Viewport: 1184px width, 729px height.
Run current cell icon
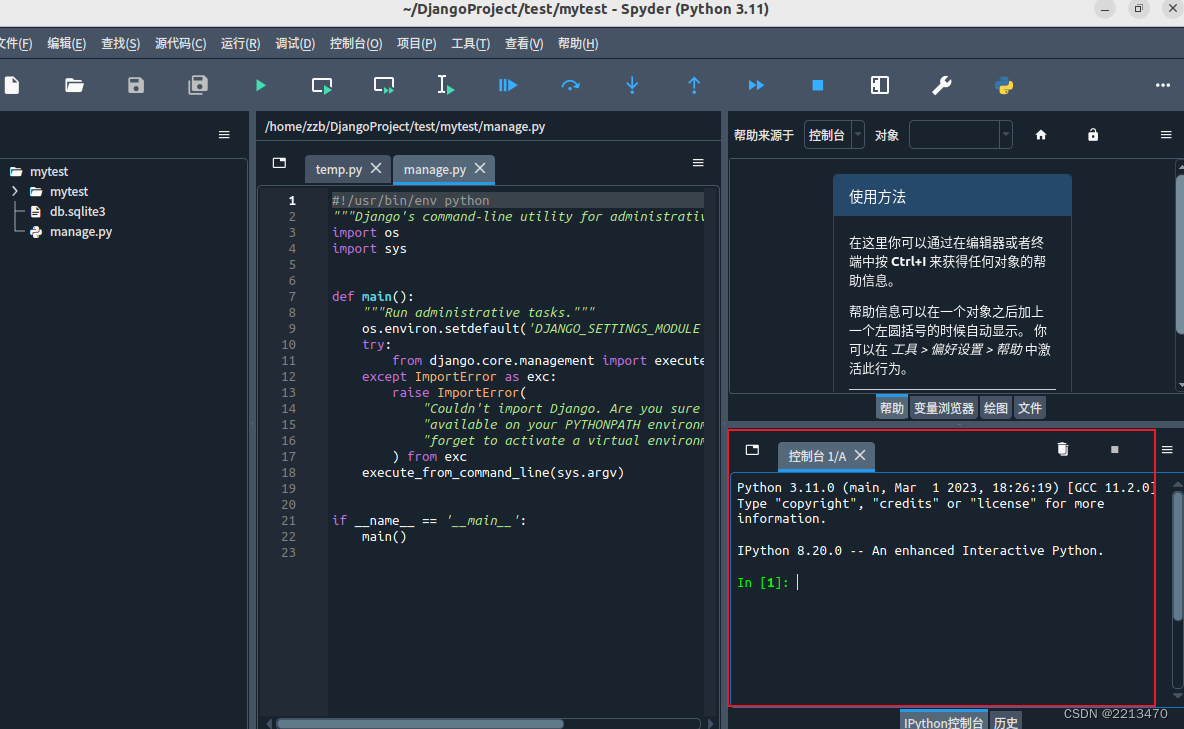click(322, 85)
